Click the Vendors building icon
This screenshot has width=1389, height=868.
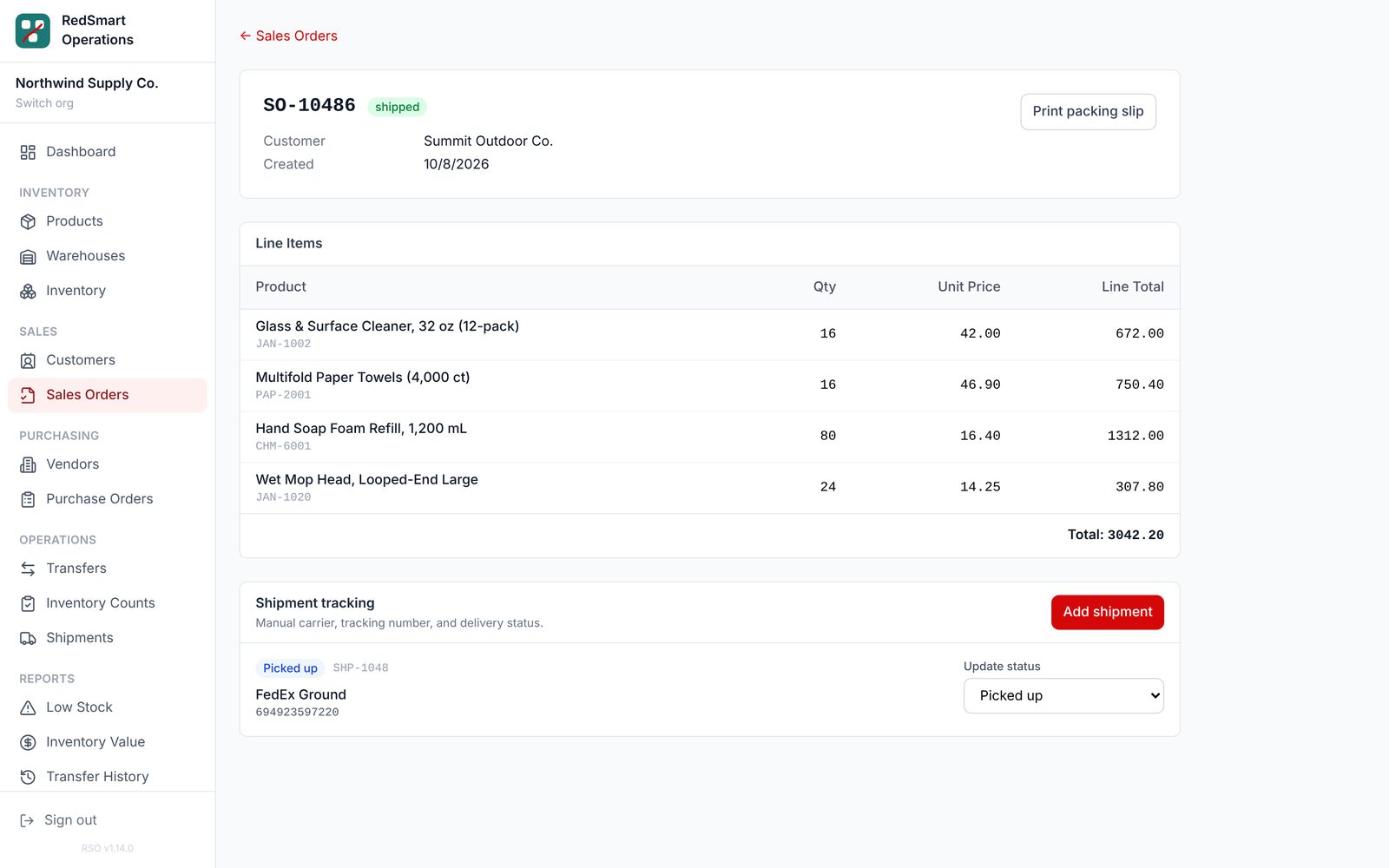pos(28,464)
